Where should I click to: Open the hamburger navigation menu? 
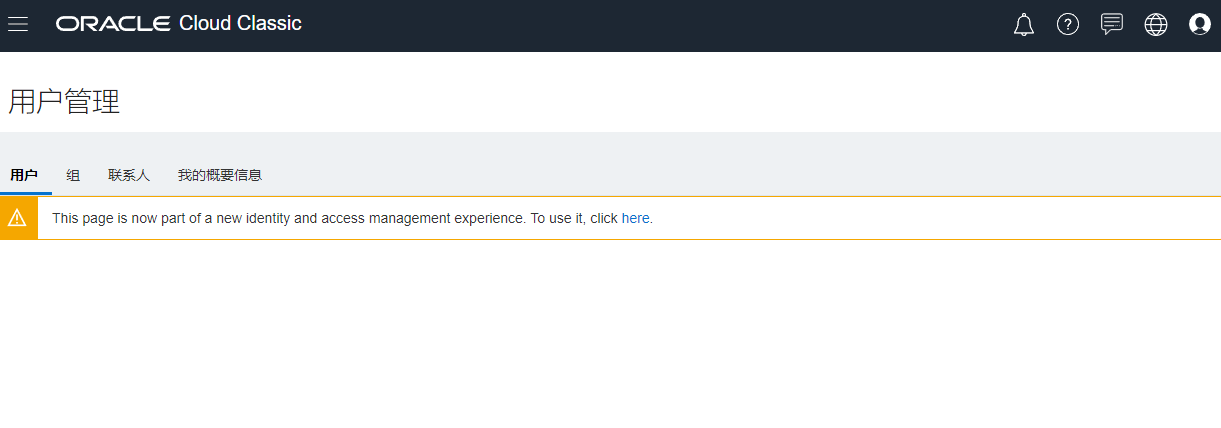click(x=18, y=24)
